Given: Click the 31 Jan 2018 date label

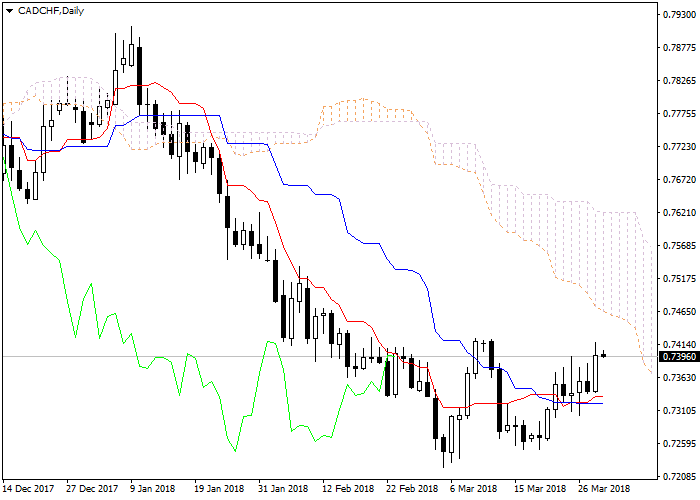Looking at the screenshot, I should [x=283, y=488].
